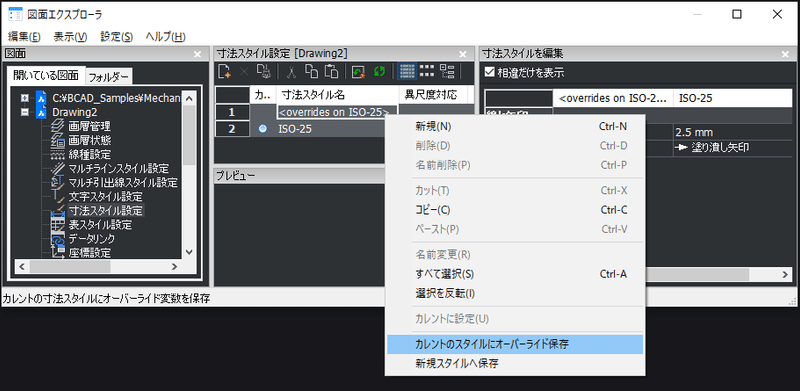This screenshot has height=391, width=800.
Task: Choose すべて選択(S) in context menu
Action: (515, 274)
